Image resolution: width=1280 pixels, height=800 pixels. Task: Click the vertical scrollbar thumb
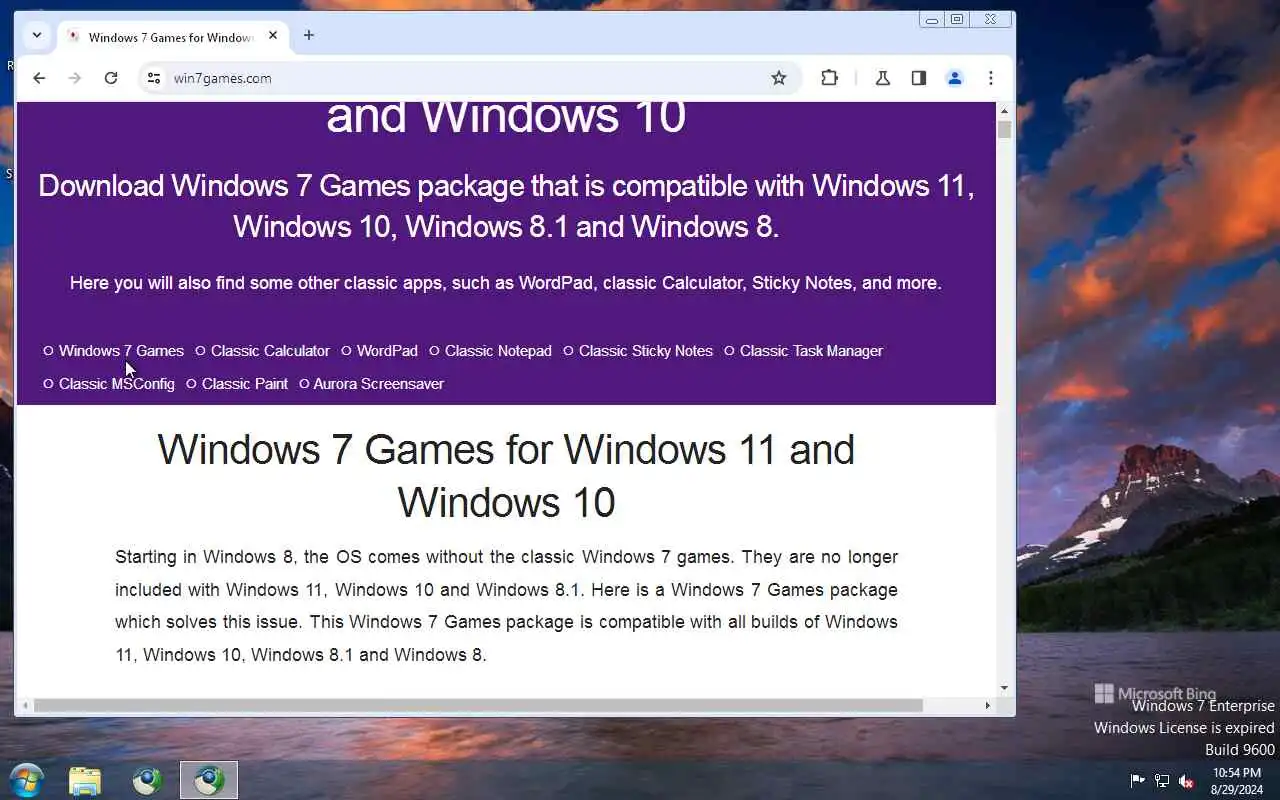1004,130
